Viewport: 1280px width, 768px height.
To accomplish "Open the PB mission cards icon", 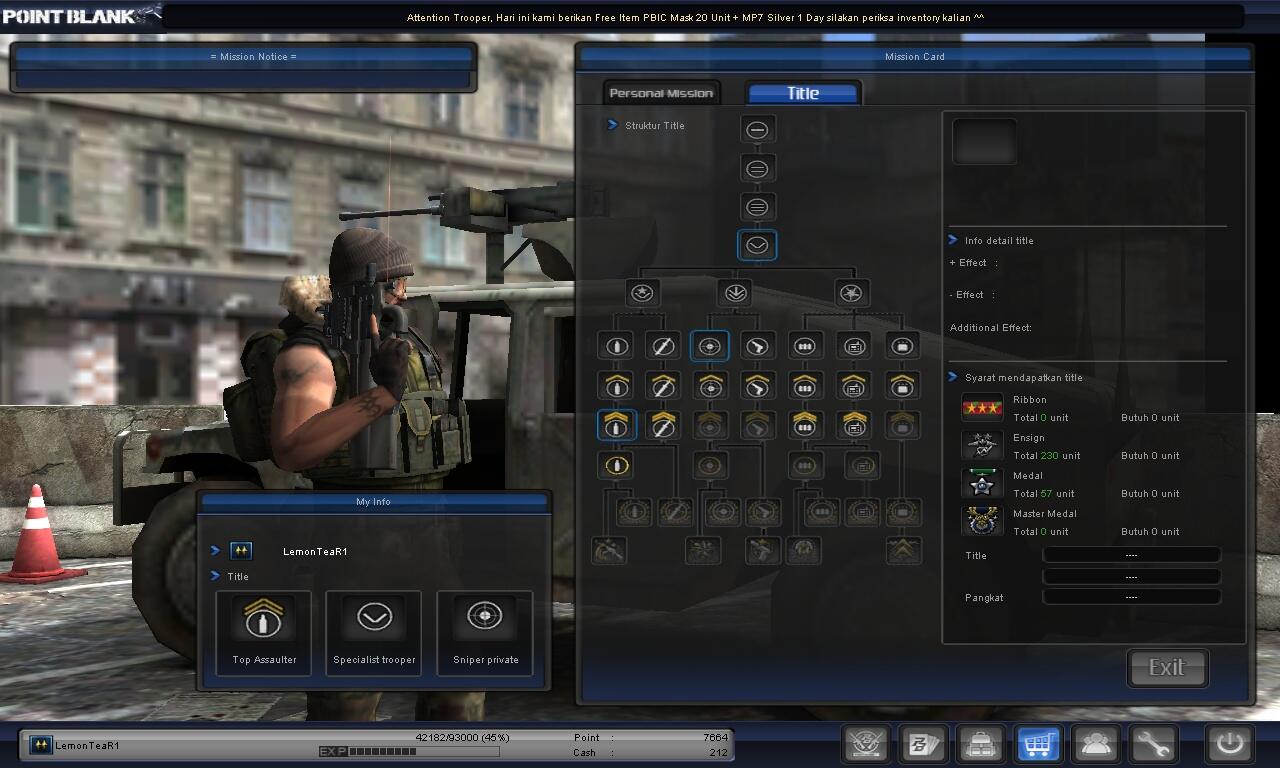I will [x=924, y=744].
